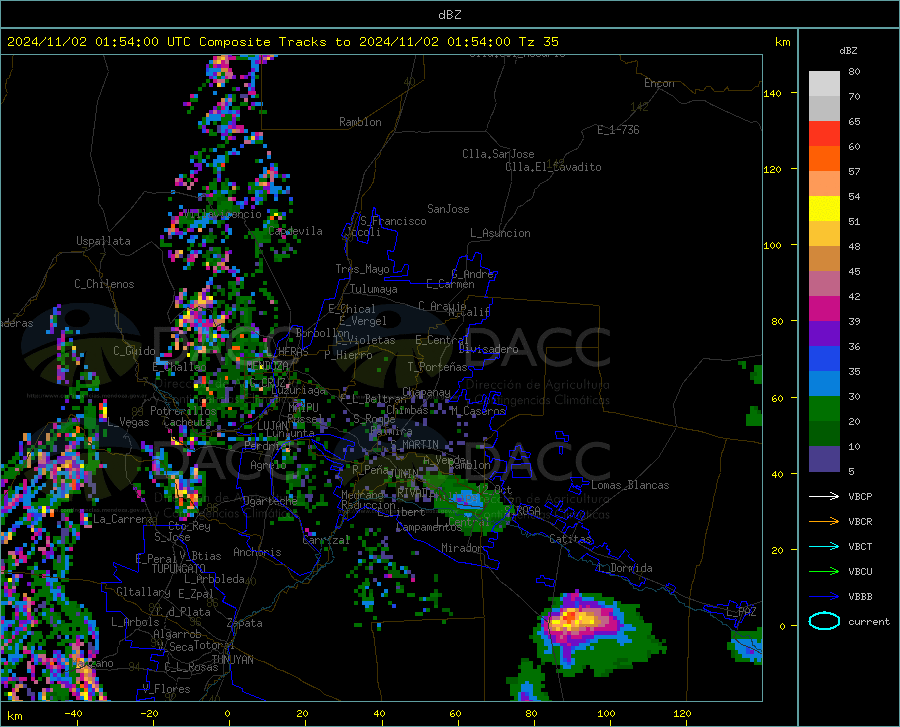Click the 'S_Francisco' place label
900x727 pixels.
[x=393, y=221]
